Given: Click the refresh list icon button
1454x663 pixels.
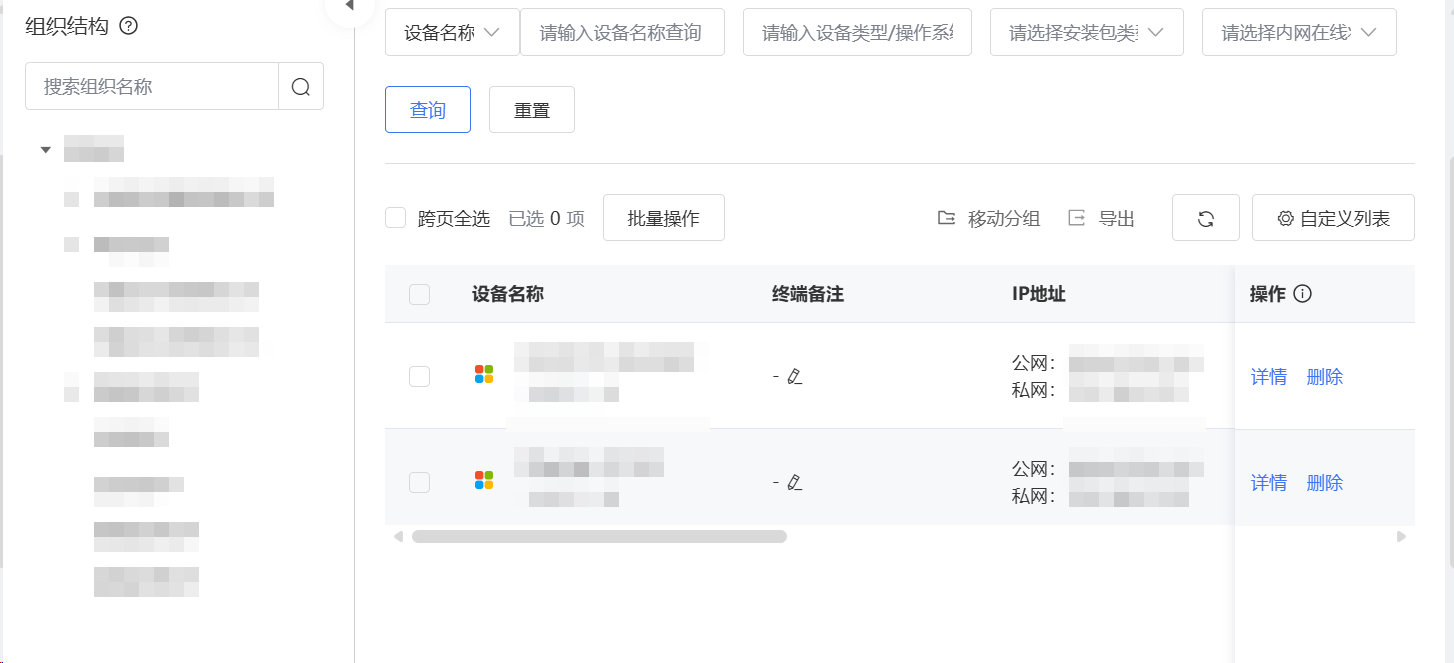Looking at the screenshot, I should coord(1205,218).
